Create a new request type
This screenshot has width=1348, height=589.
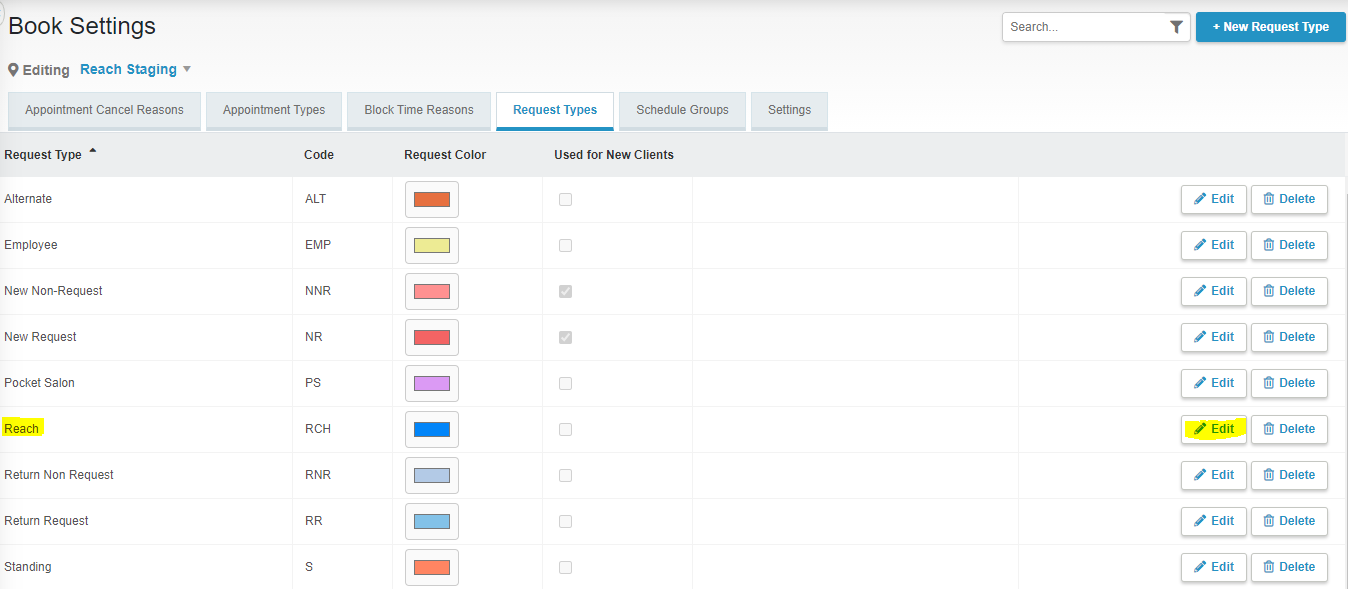(1270, 27)
